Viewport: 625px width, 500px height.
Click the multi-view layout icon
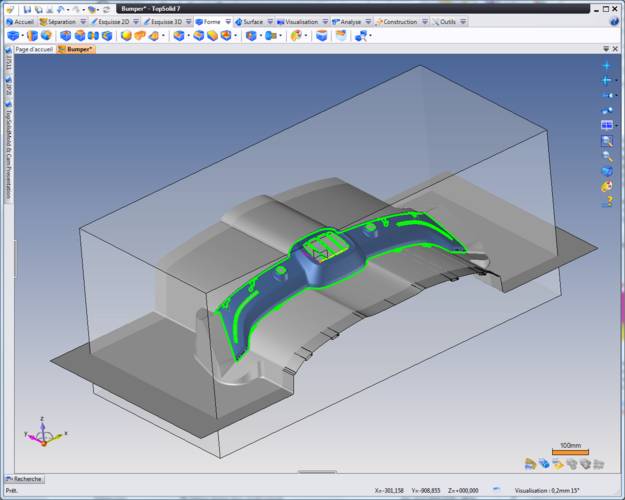pyautogui.click(x=606, y=126)
